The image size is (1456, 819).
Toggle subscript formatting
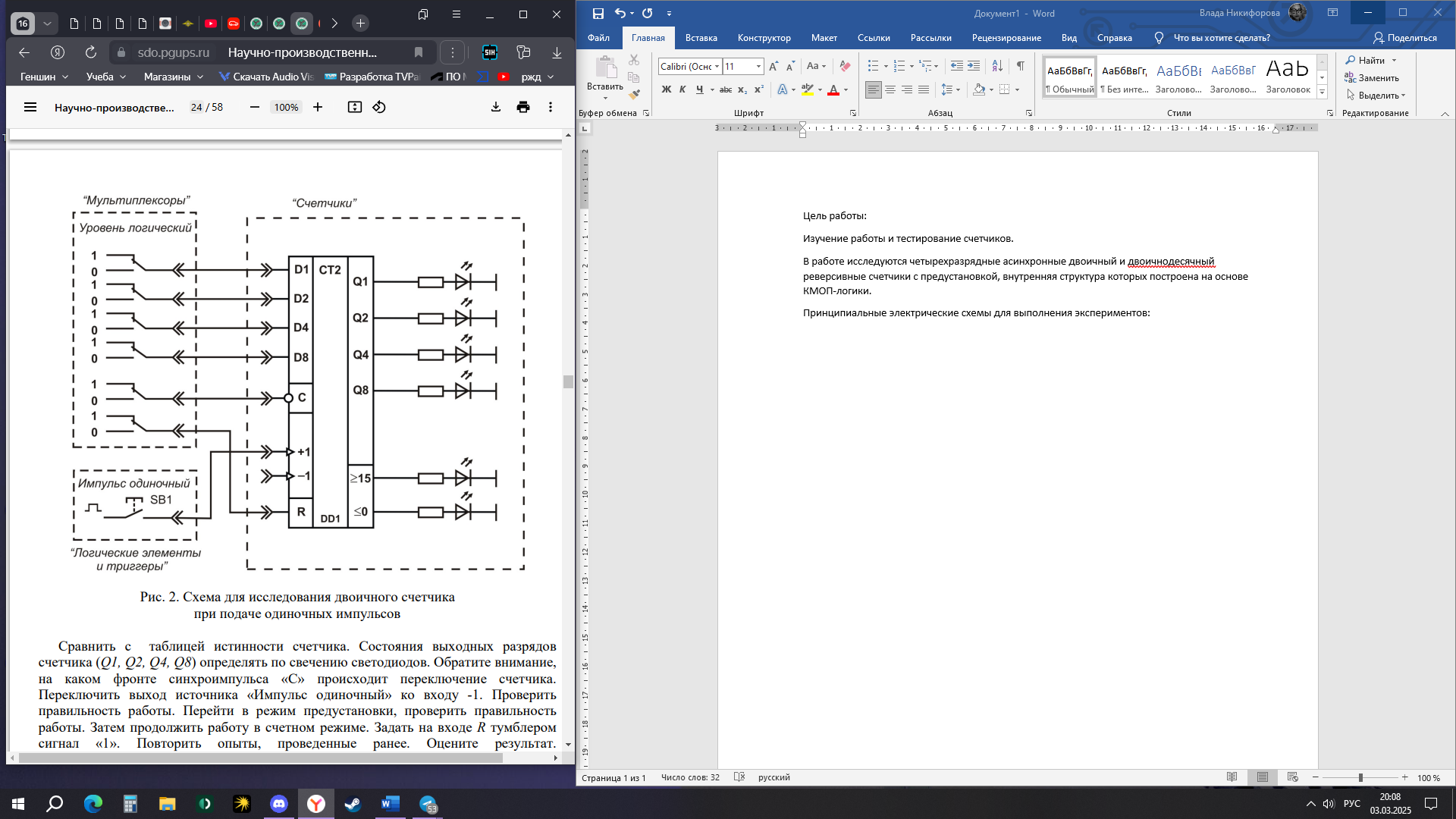(742, 90)
